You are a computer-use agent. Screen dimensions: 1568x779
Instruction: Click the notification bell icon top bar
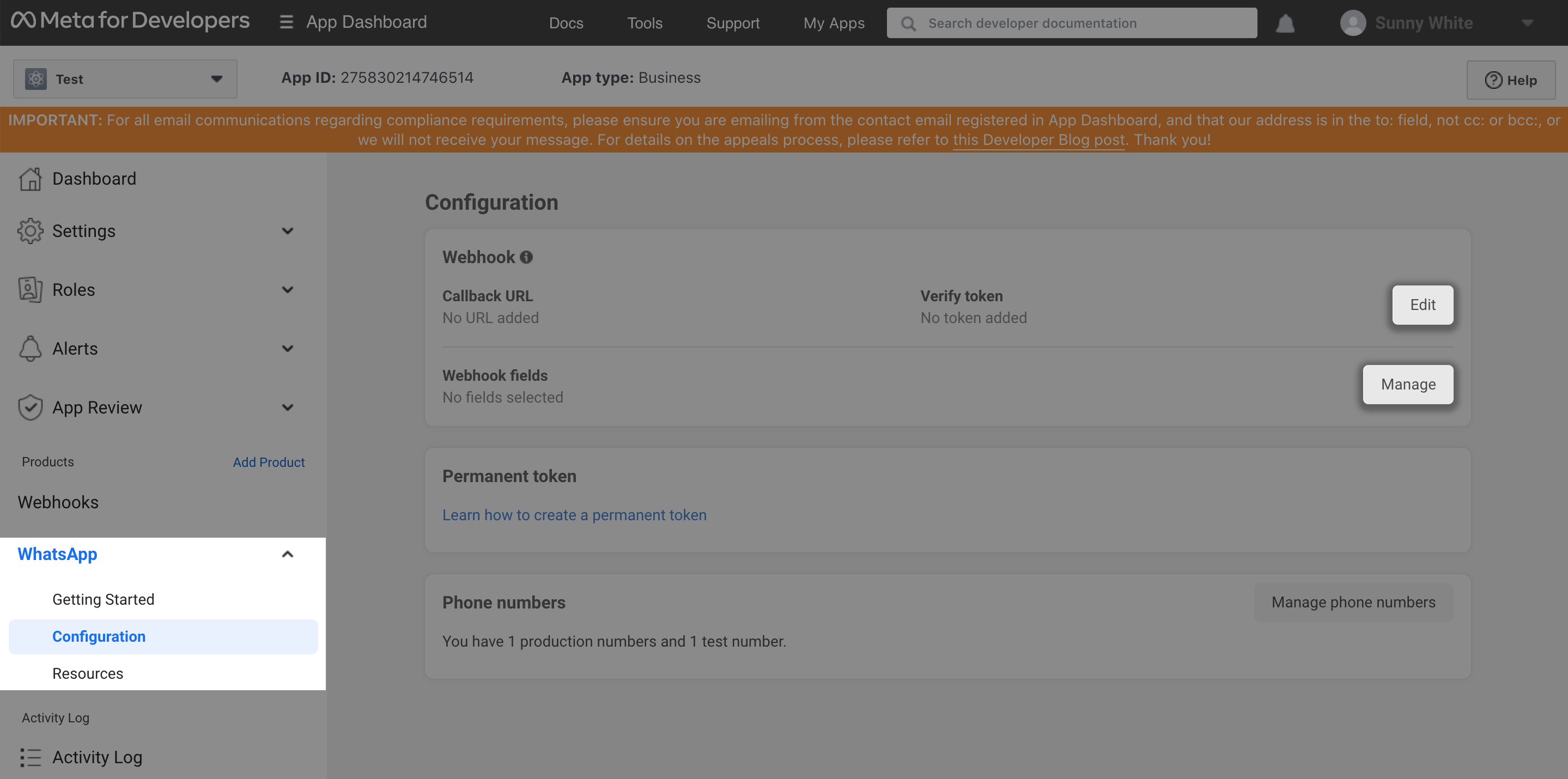1285,22
